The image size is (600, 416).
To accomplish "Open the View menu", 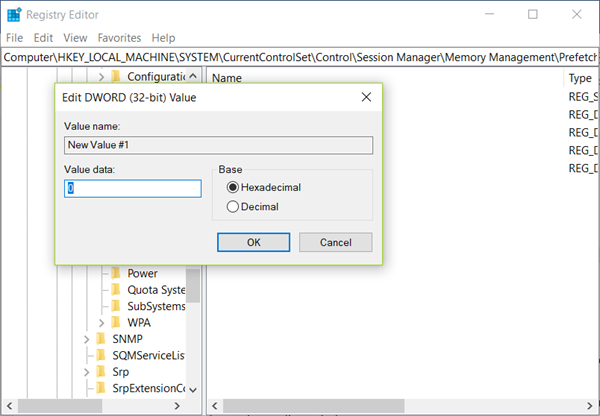I will [x=75, y=38].
